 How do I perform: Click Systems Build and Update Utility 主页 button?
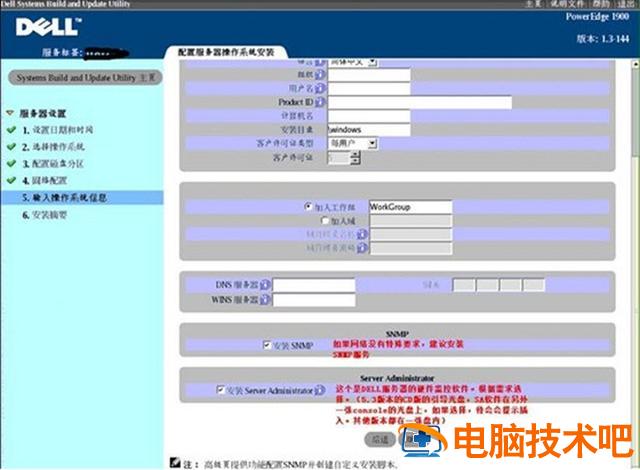[x=85, y=78]
